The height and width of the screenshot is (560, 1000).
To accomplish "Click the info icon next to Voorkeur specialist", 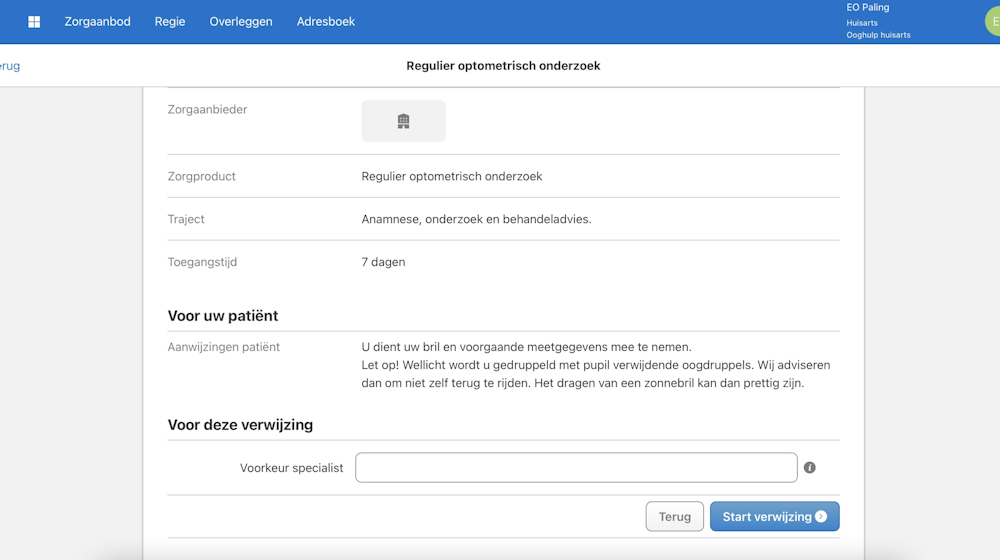I will click(x=810, y=468).
